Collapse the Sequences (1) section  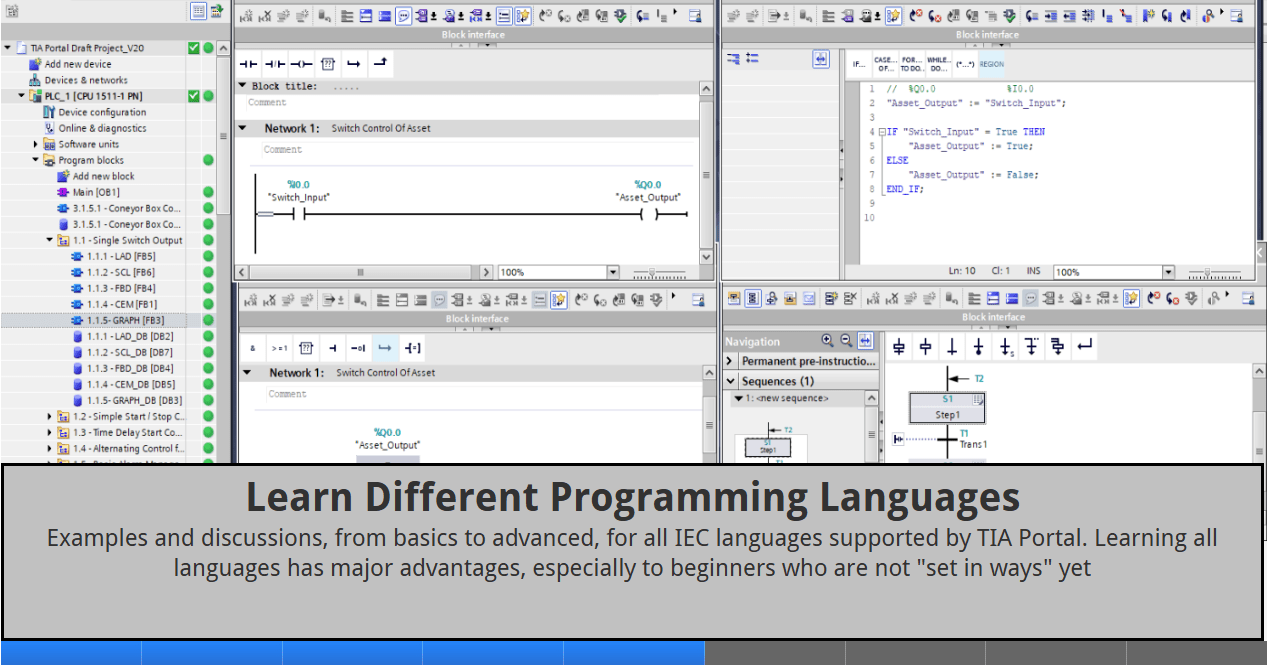[x=730, y=381]
